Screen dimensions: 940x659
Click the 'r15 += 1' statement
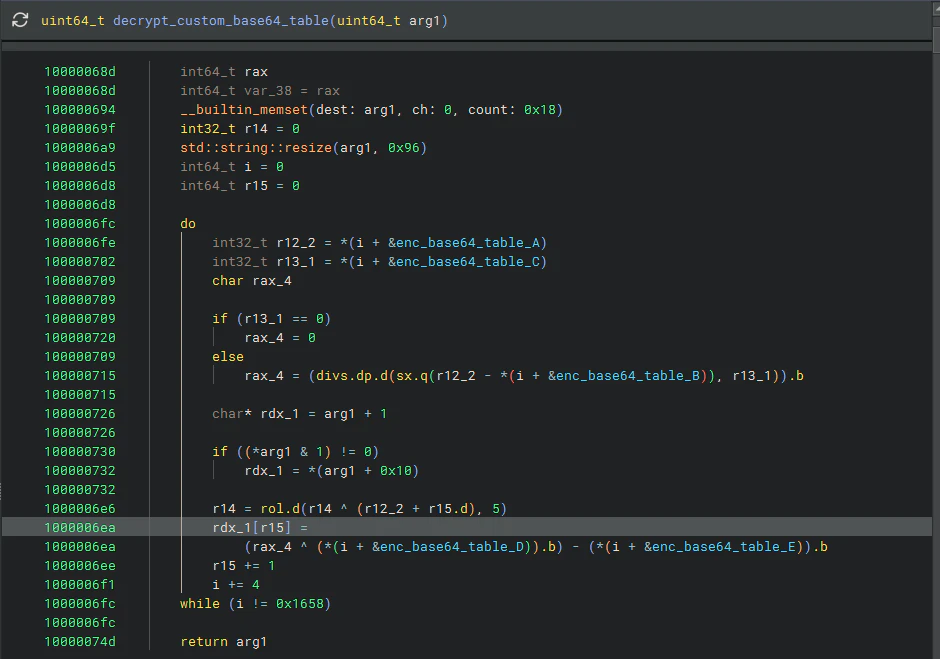(x=244, y=565)
